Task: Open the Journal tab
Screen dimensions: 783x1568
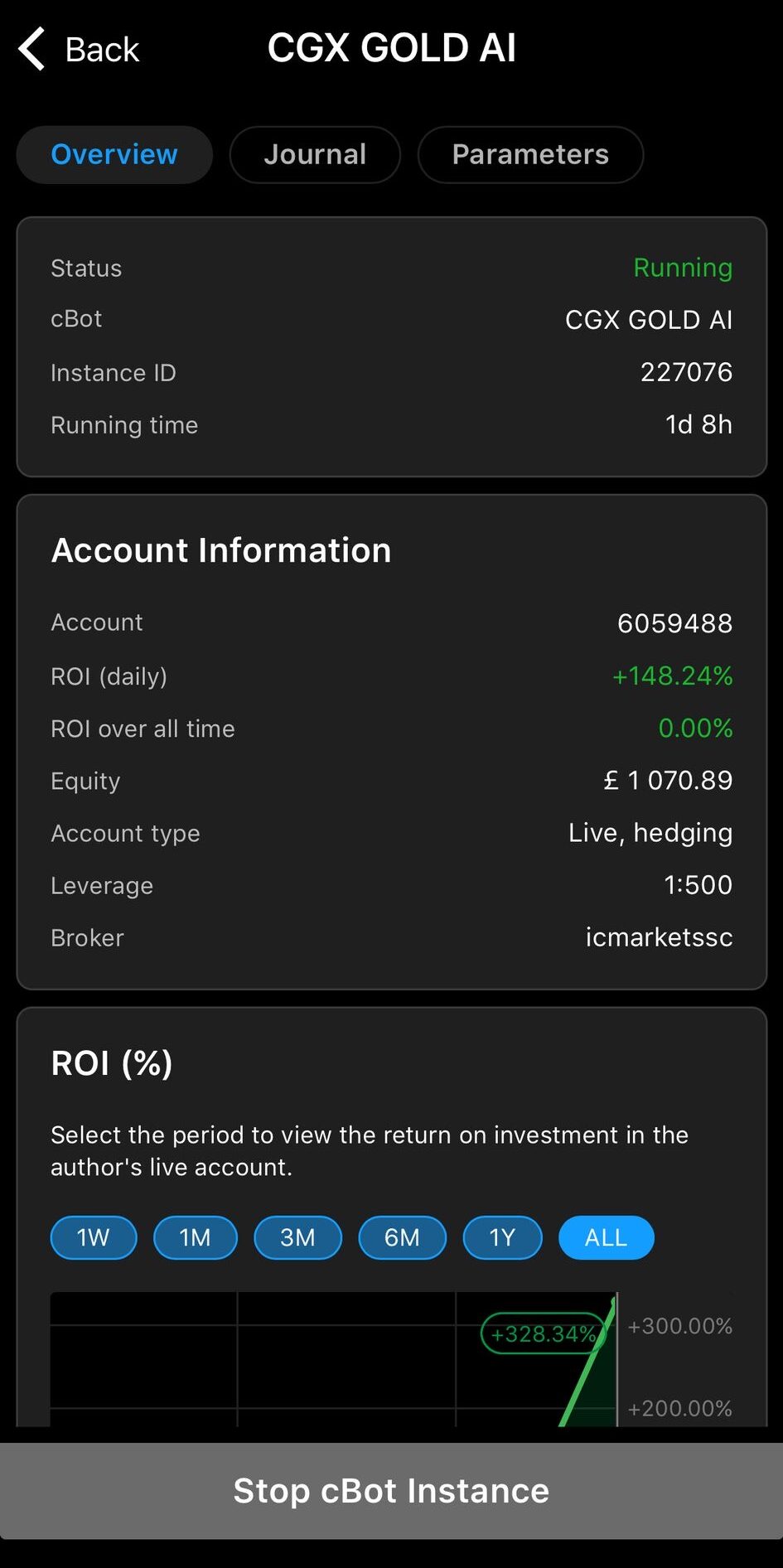Action: pos(315,155)
